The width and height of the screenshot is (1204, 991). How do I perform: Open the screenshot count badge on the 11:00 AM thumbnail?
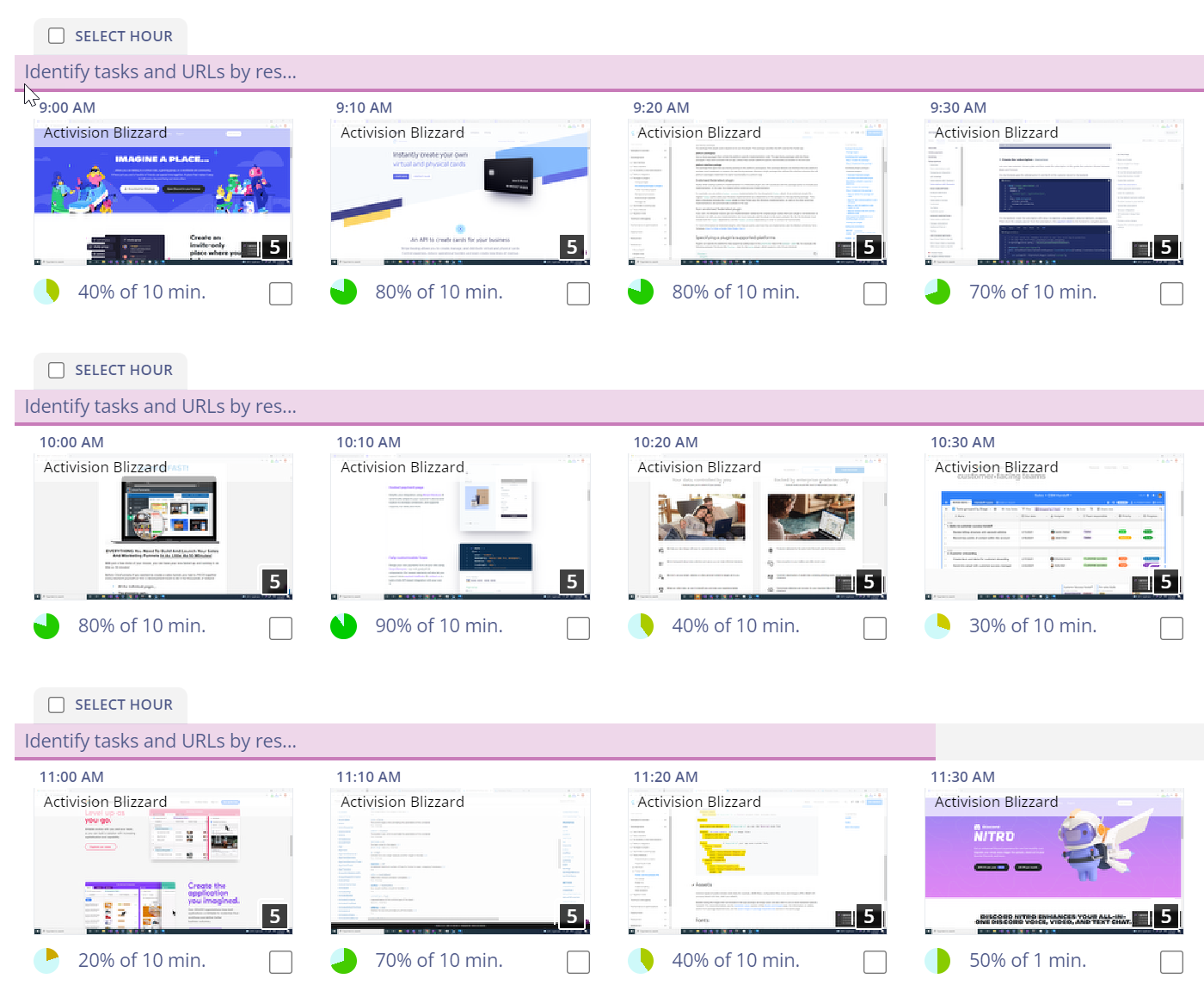coord(275,917)
